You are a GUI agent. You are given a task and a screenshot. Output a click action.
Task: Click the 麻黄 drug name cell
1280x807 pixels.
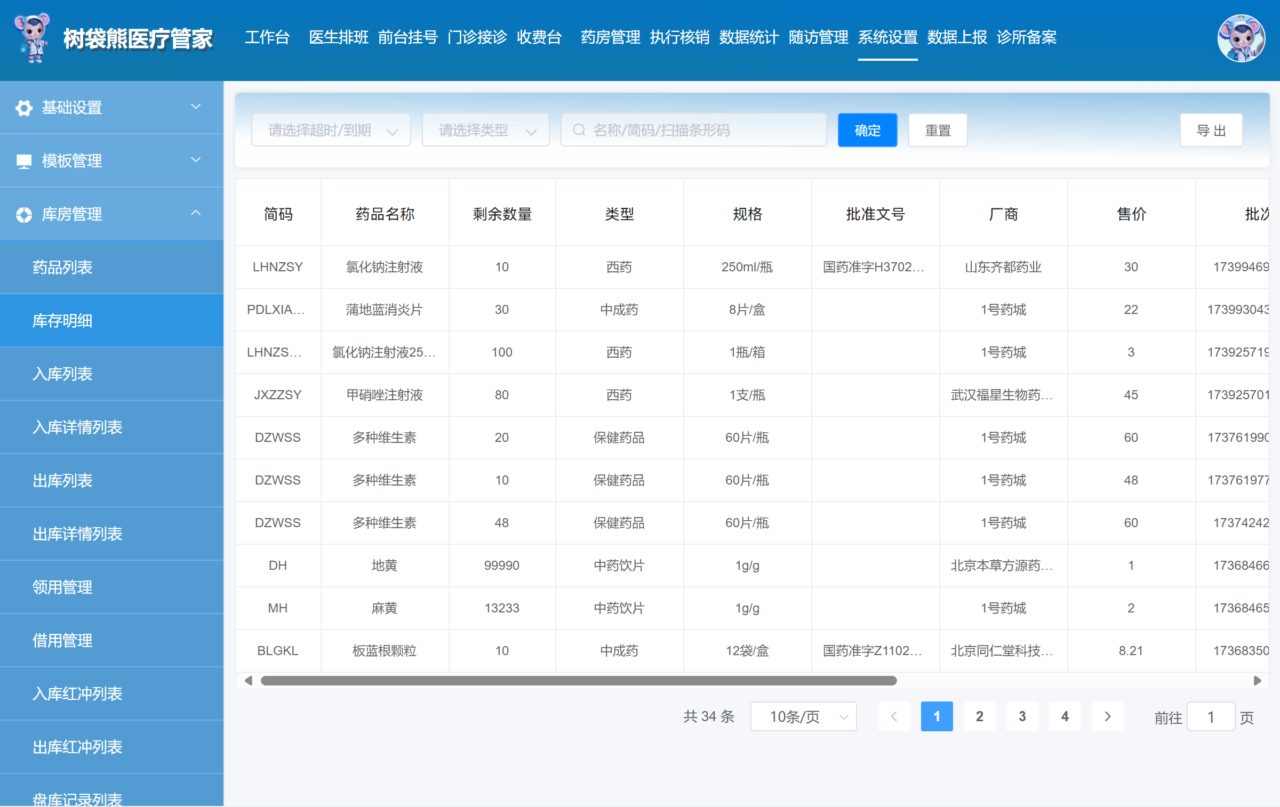[385, 608]
